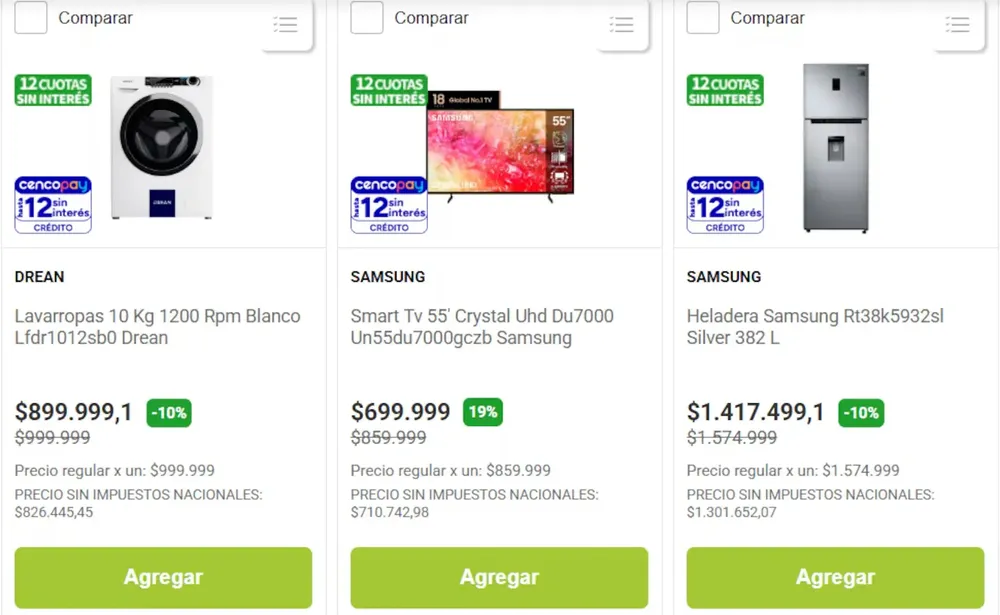Click 12 cuotas badge on Drean washer

pos(53,91)
